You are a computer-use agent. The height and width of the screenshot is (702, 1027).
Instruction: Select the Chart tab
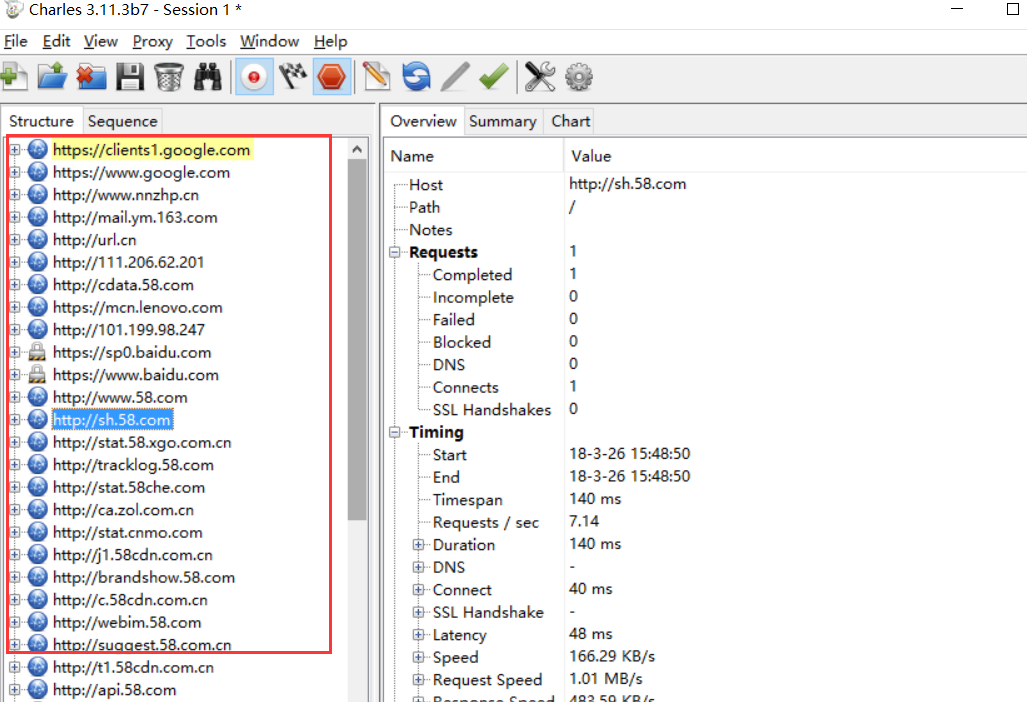[x=570, y=121]
